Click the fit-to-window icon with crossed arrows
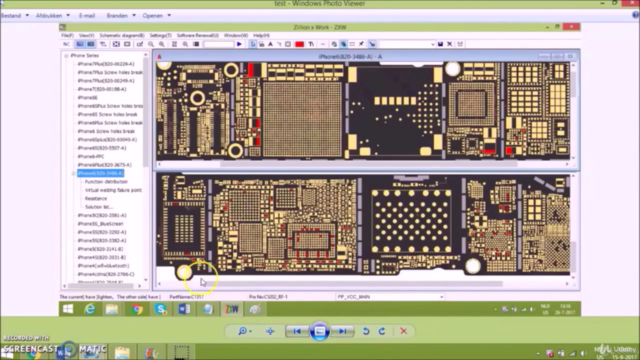640x360 pixels. [116, 44]
